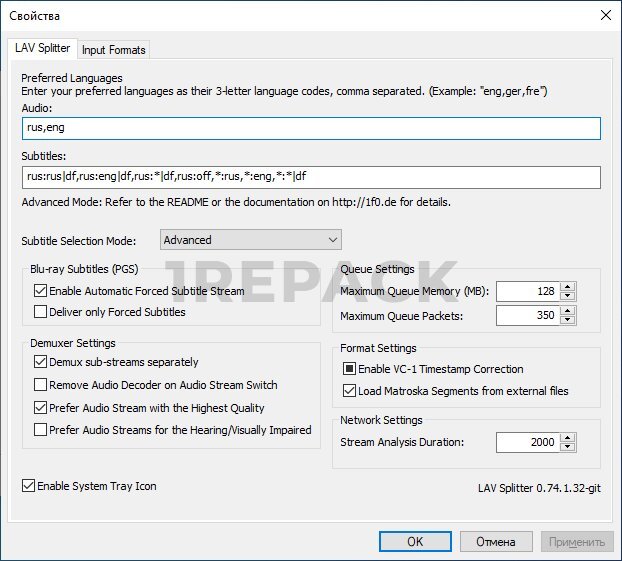Image resolution: width=622 pixels, height=561 pixels.
Task: Increase Stream Analysis Duration with up arrow
Action: (568, 437)
